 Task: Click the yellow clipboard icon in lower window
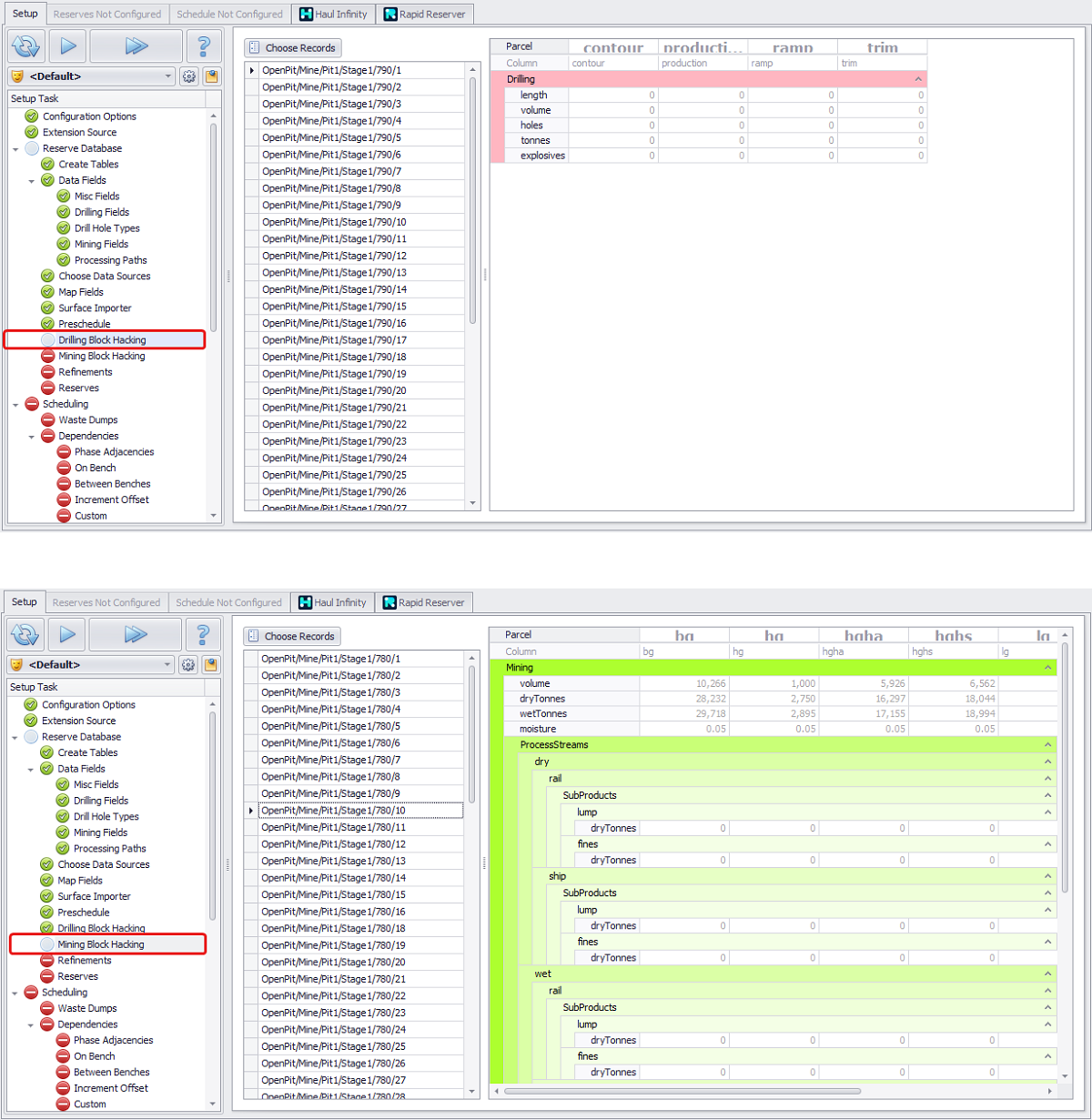point(211,665)
